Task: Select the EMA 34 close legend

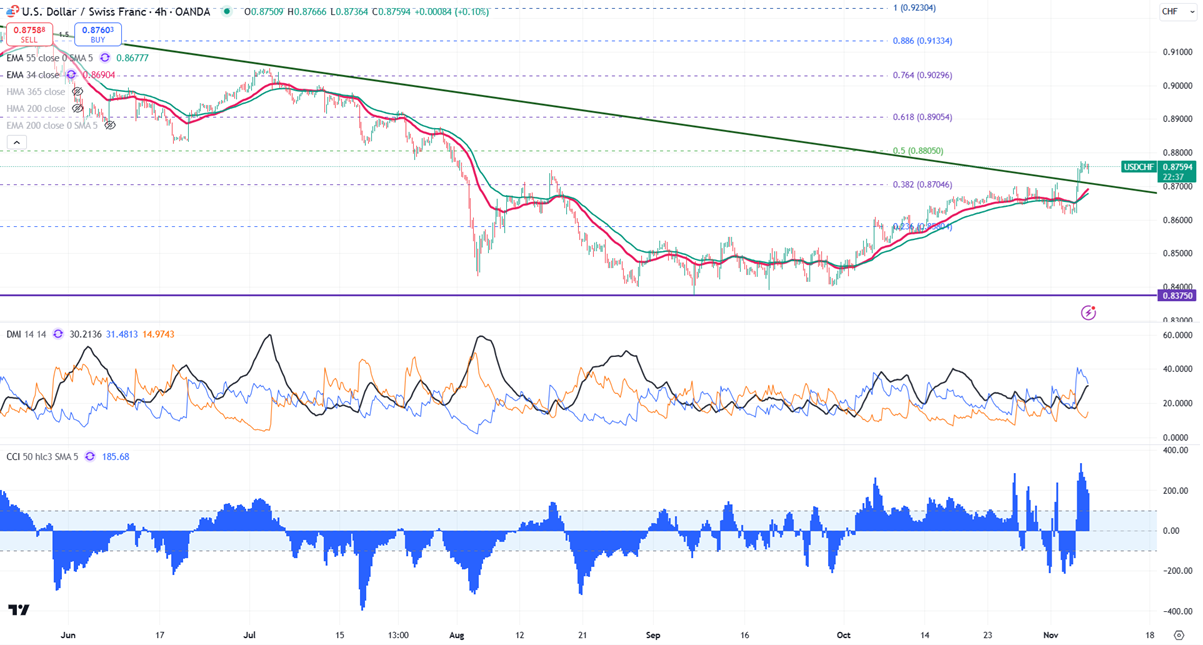Action: coord(34,75)
